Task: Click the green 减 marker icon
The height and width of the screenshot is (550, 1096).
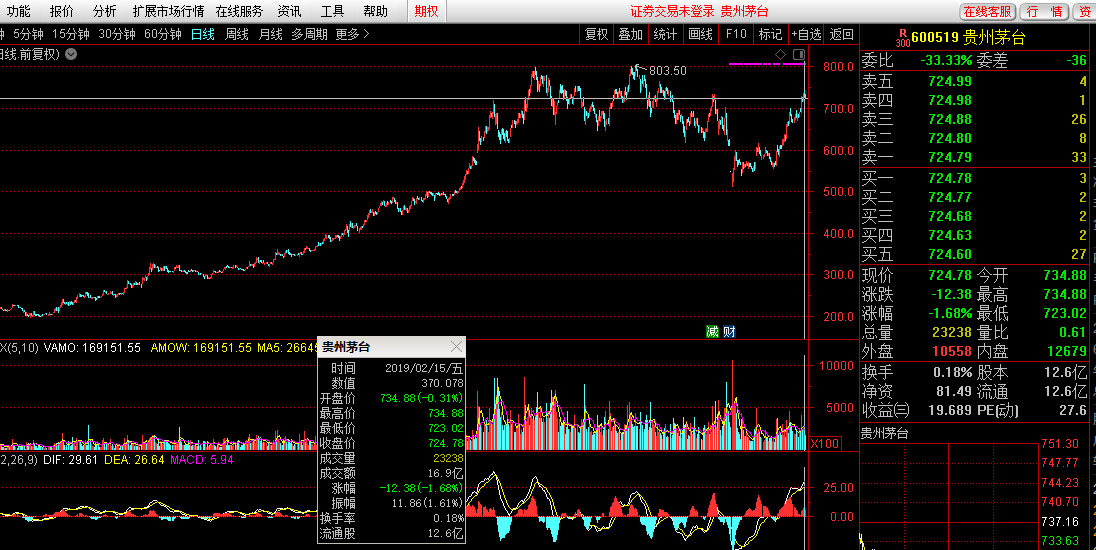Action: click(712, 331)
